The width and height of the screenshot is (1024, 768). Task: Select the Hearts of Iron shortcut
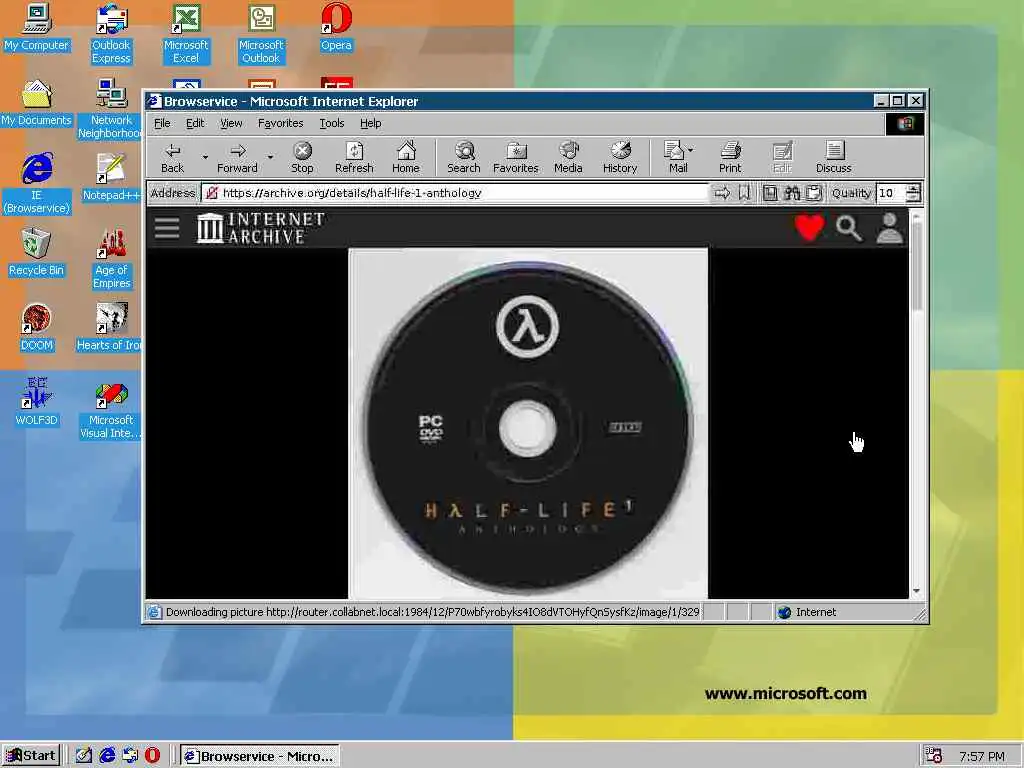[x=110, y=328]
